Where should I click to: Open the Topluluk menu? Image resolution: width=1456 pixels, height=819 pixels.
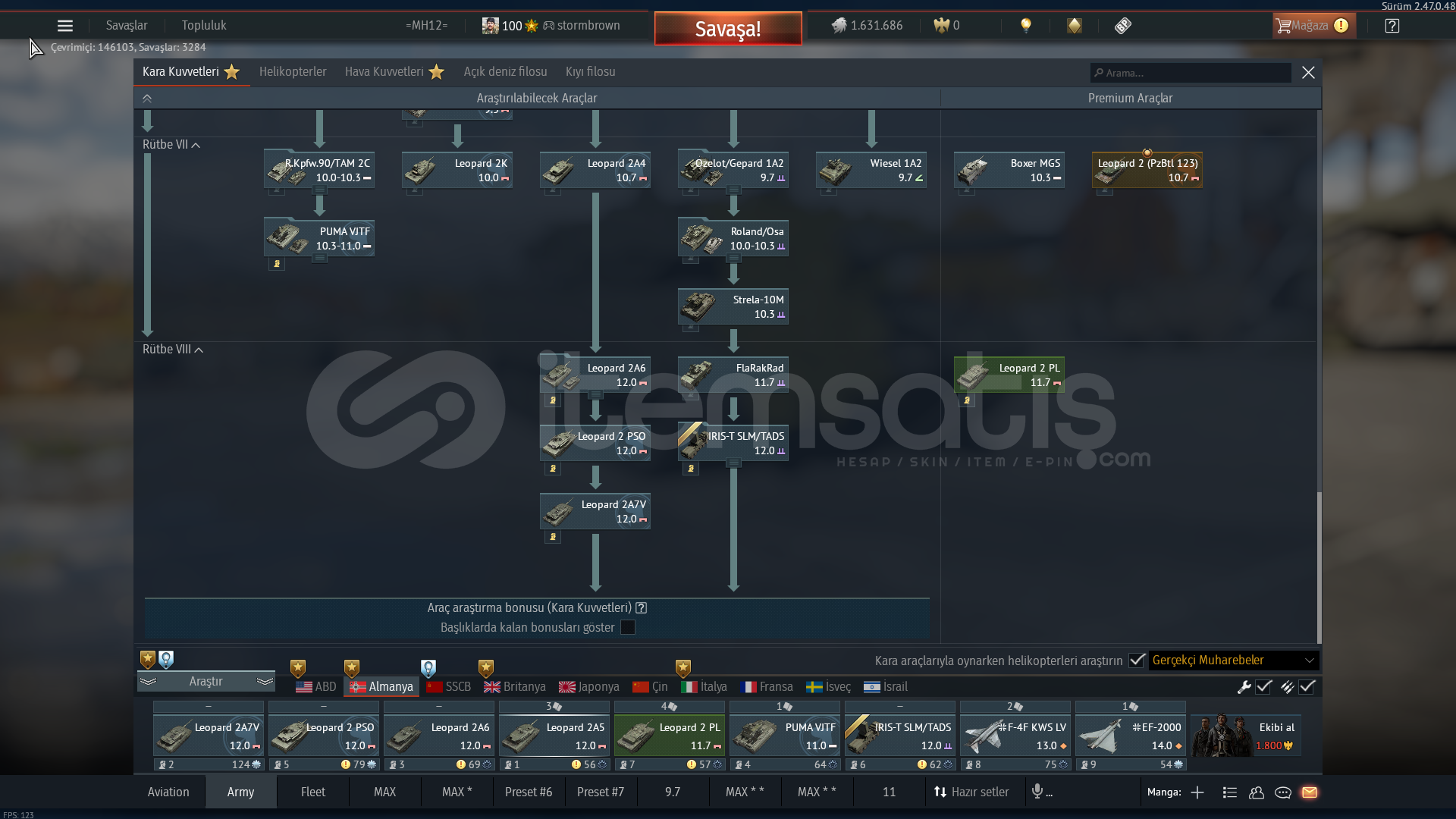click(204, 26)
